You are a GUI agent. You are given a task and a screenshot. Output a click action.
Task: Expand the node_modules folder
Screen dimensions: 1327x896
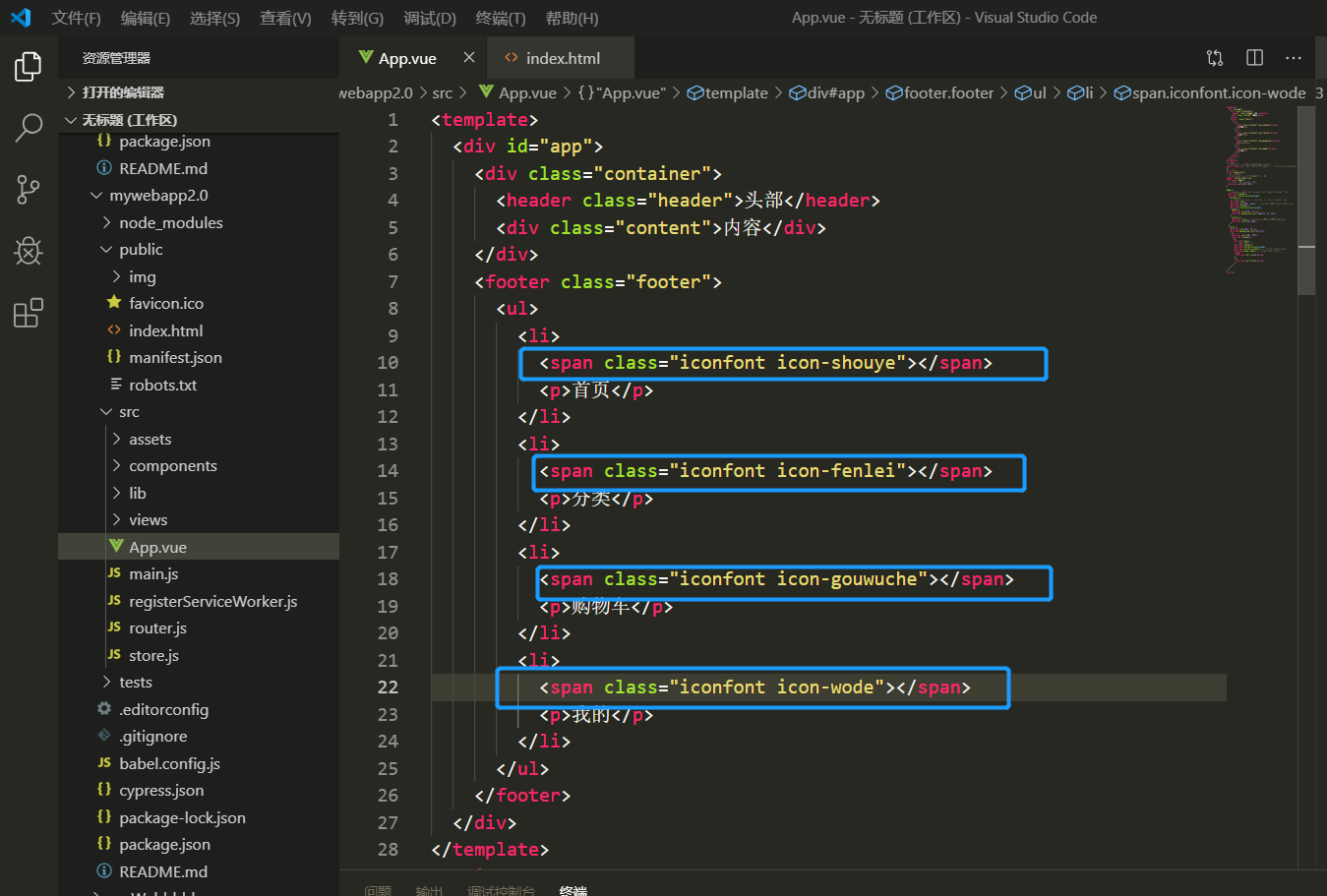(x=170, y=222)
